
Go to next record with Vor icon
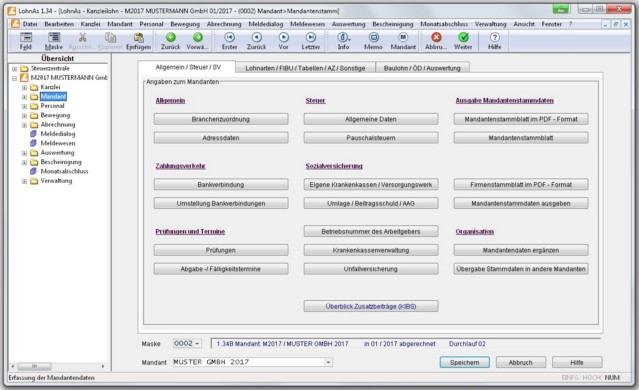pos(284,37)
